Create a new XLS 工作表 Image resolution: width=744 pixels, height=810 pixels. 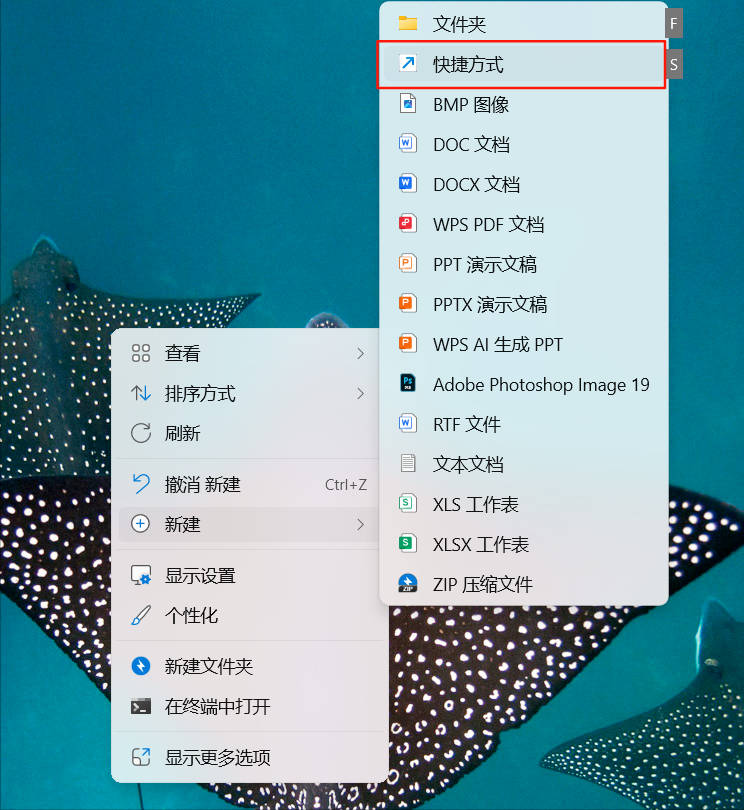(x=523, y=504)
